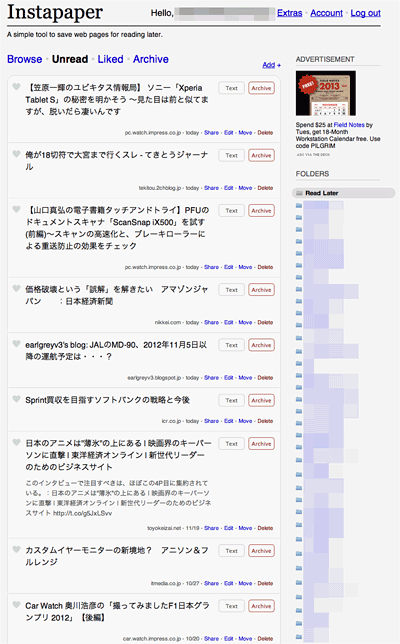Heart the アマゾンジャパン nikkei article
The image size is (400, 644).
[16, 289]
